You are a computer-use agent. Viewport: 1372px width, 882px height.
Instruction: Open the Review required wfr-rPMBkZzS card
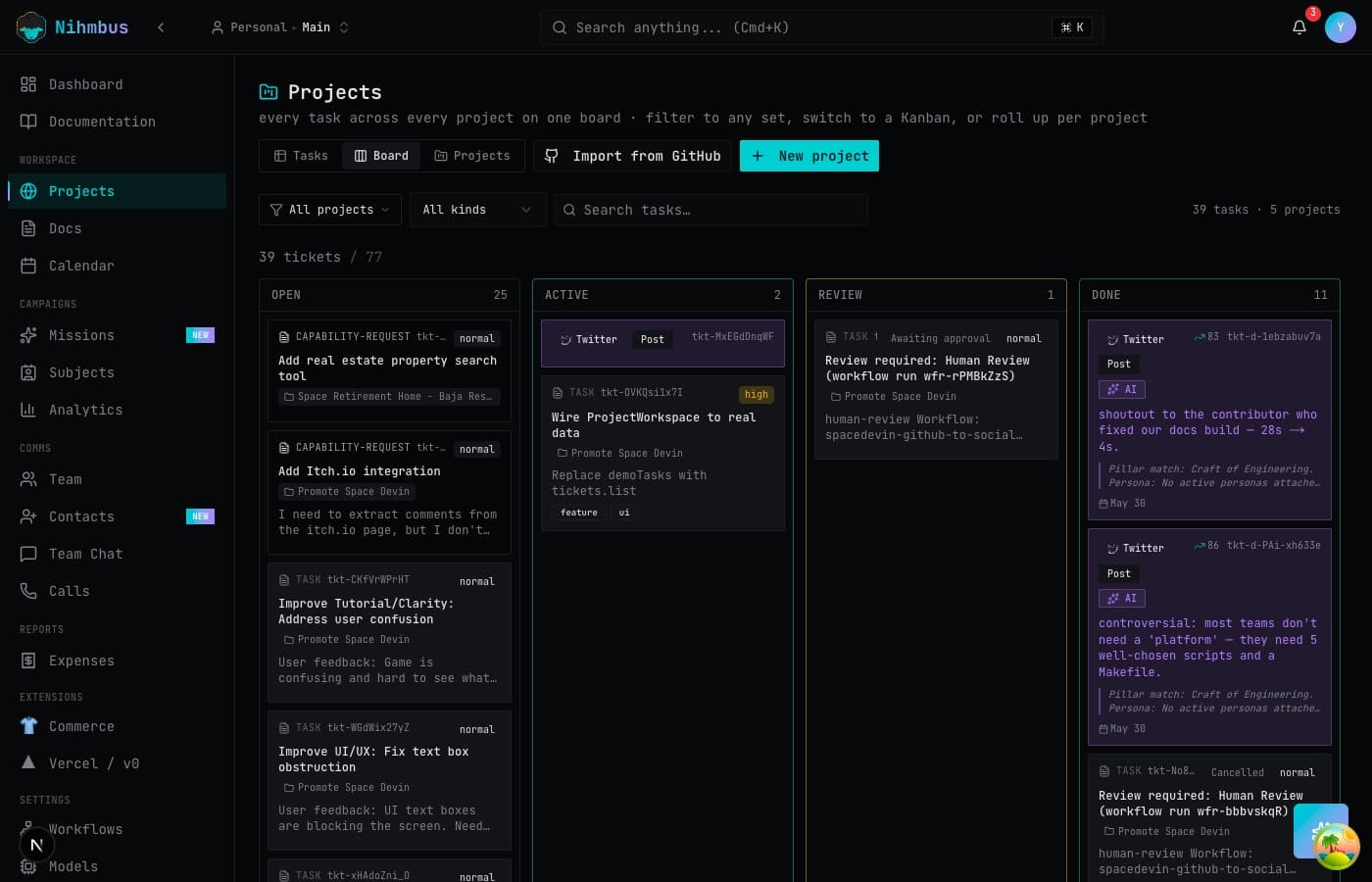pos(936,389)
